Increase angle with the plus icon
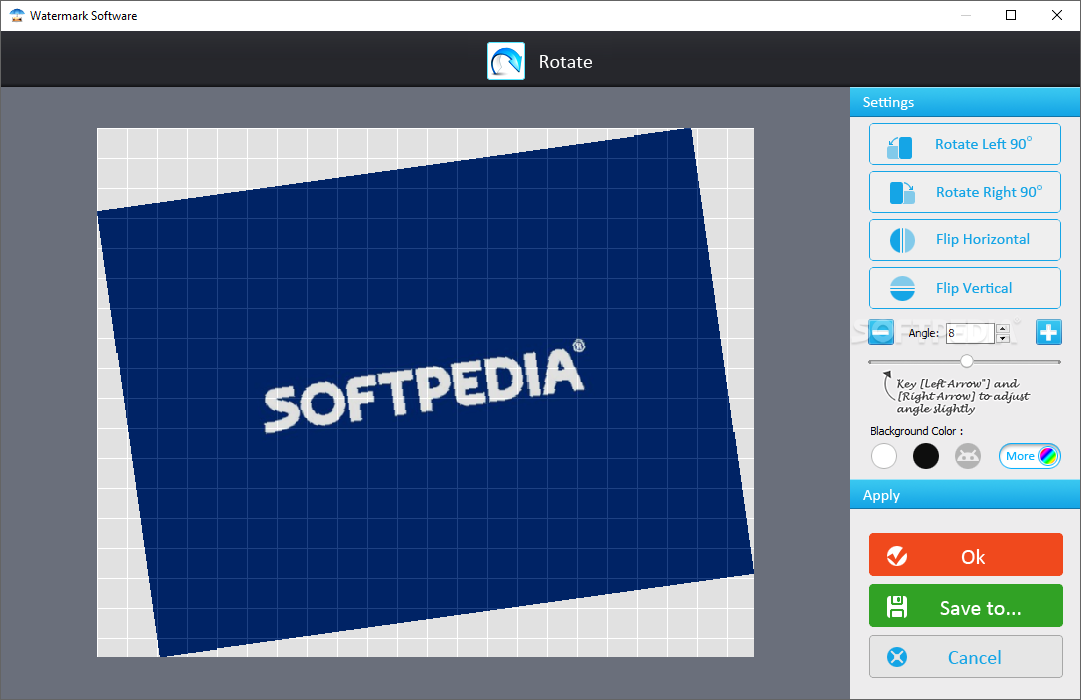The width and height of the screenshot is (1081, 700). [x=1049, y=332]
